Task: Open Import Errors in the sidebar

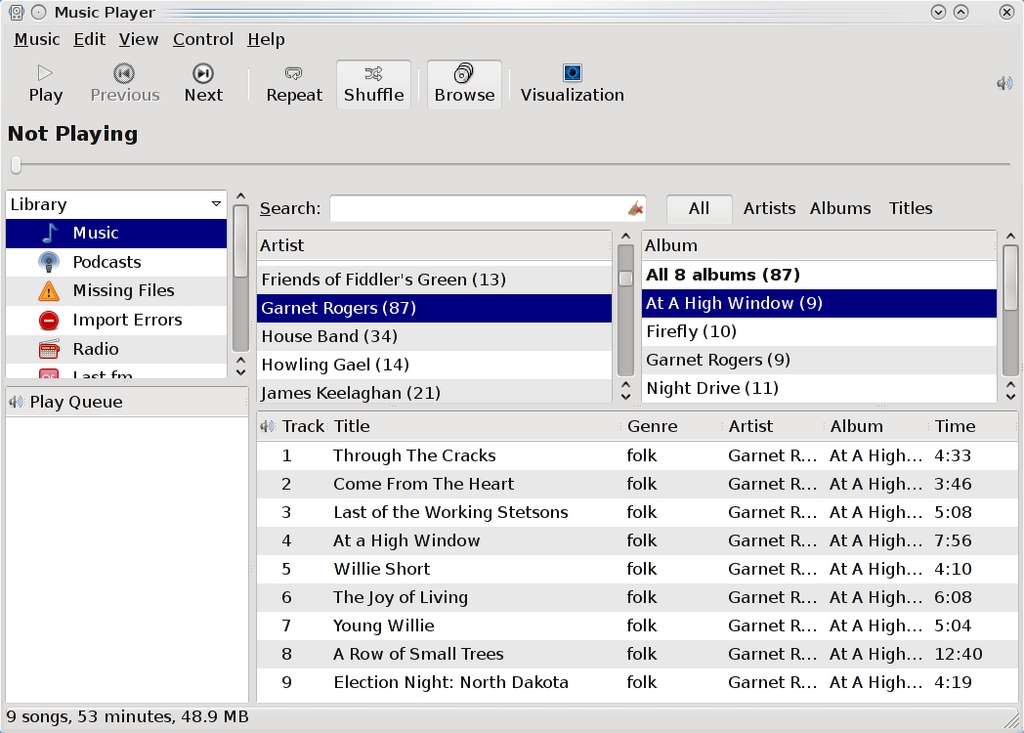Action: pyautogui.click(x=127, y=320)
